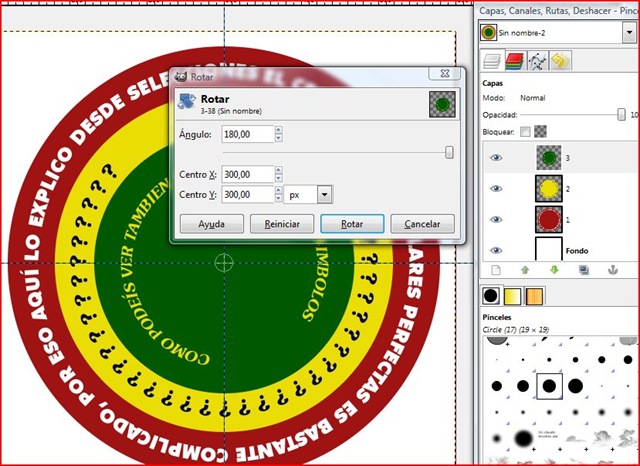Create a new layer
This screenshot has width=640, height=466.
[496, 270]
